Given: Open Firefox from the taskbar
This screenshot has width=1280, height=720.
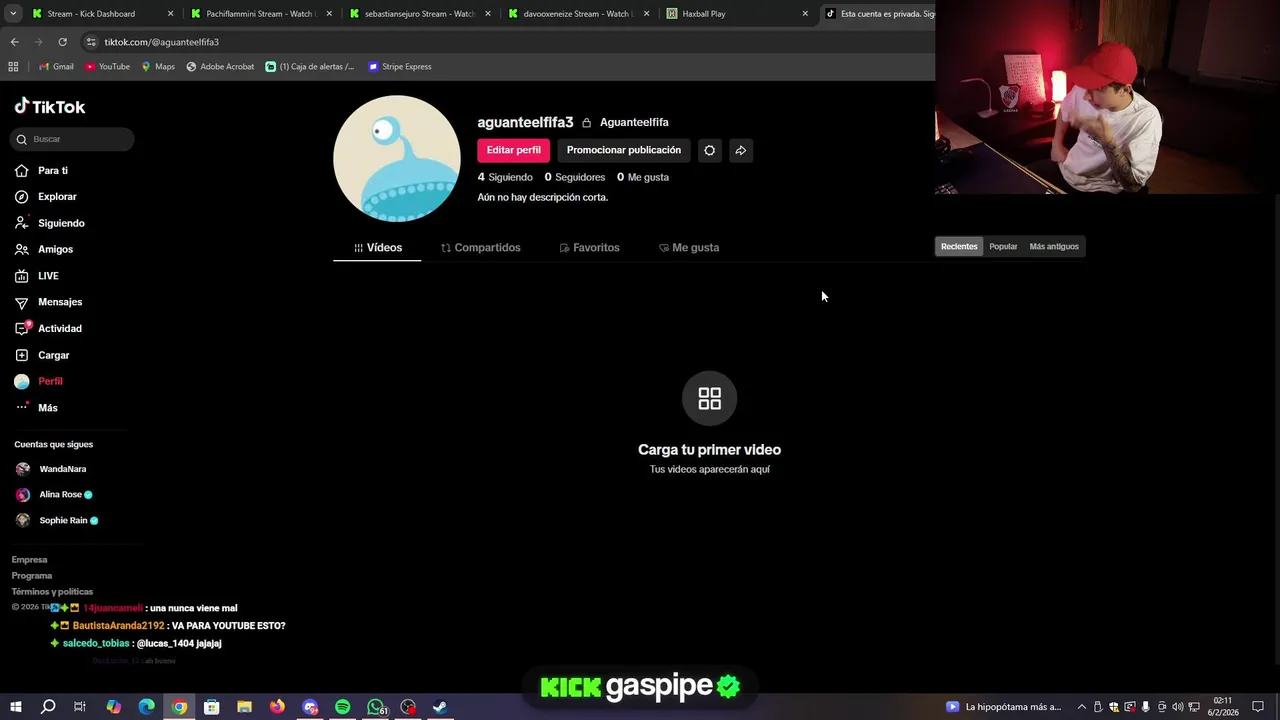Looking at the screenshot, I should [x=277, y=707].
